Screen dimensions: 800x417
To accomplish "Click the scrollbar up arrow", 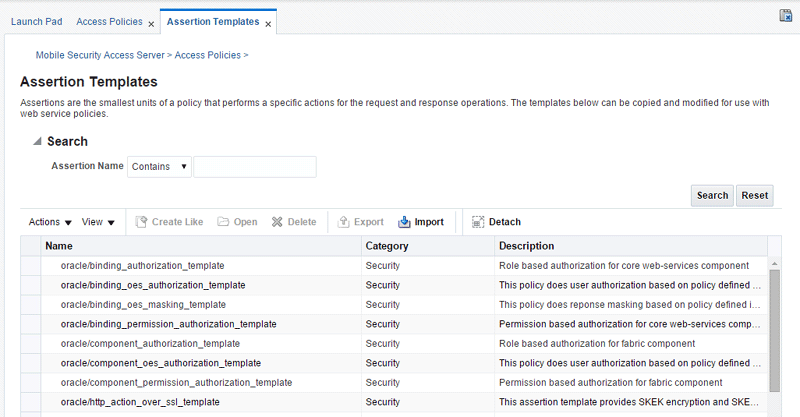I will point(774,264).
